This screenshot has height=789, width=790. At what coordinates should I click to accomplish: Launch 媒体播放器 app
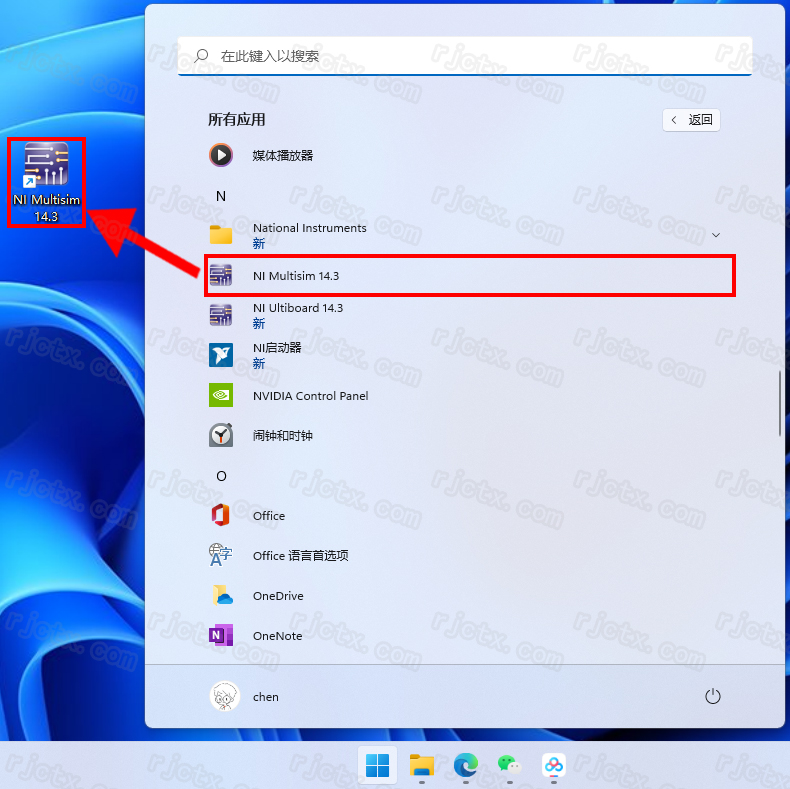click(x=283, y=156)
